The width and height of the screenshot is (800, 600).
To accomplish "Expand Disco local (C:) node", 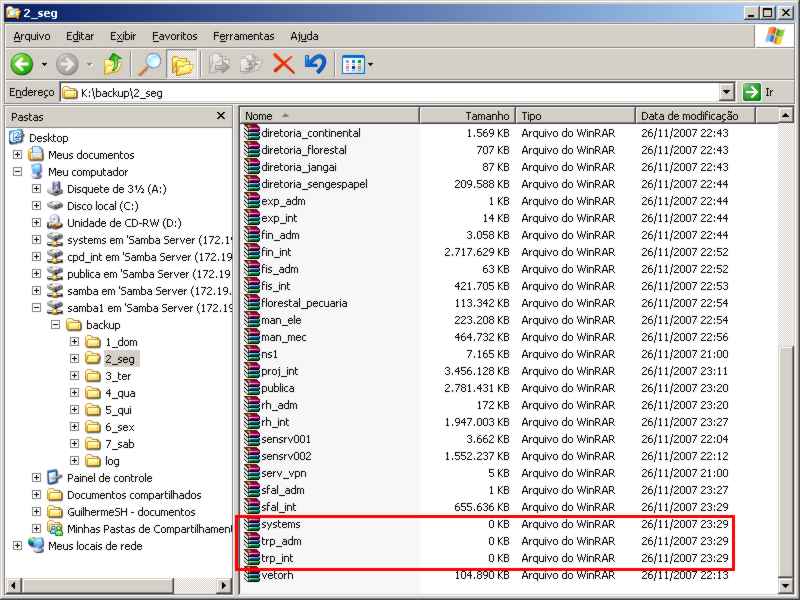I will click(36, 206).
